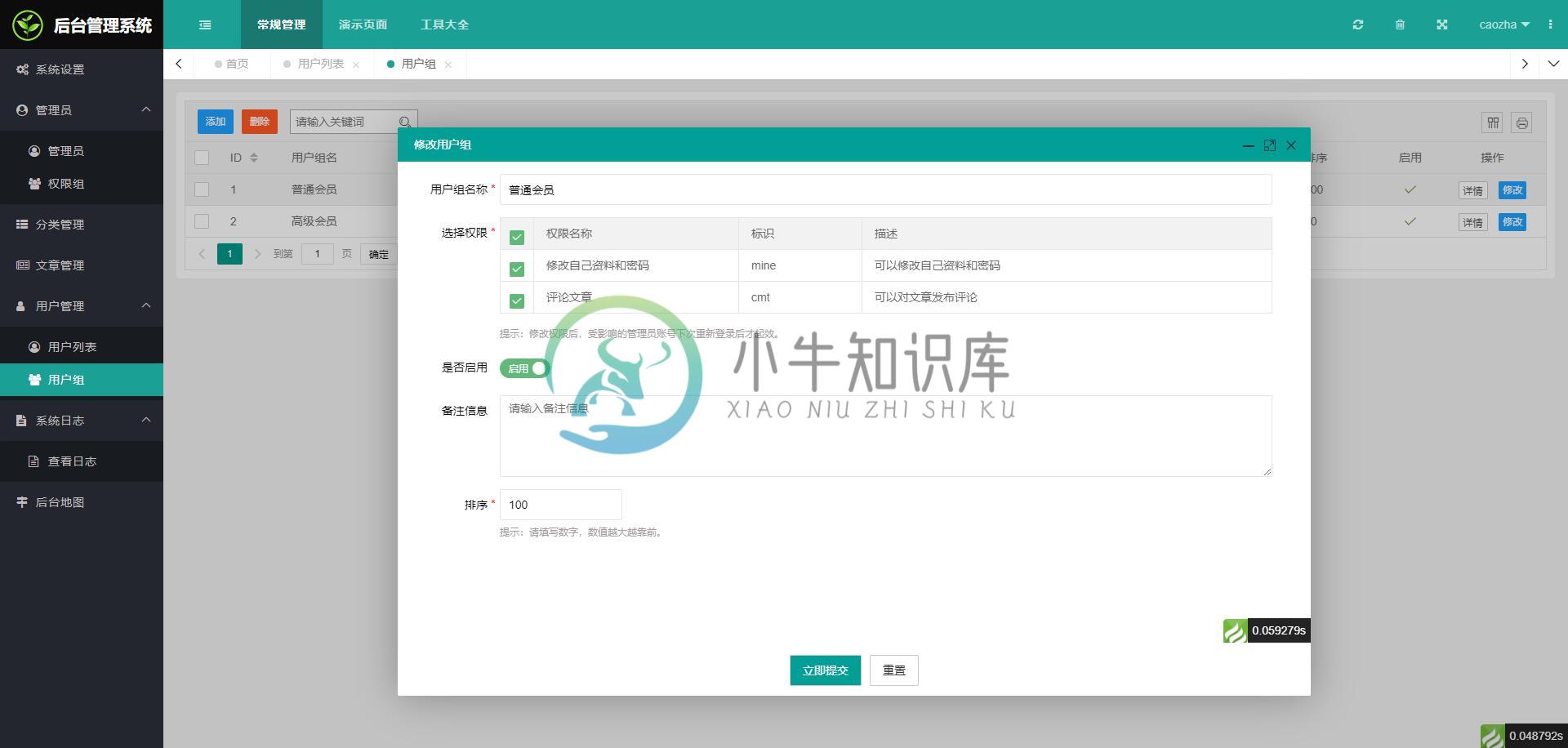1568x748 pixels.
Task: Collapse the 管理员 sidebar group
Action: [82, 110]
